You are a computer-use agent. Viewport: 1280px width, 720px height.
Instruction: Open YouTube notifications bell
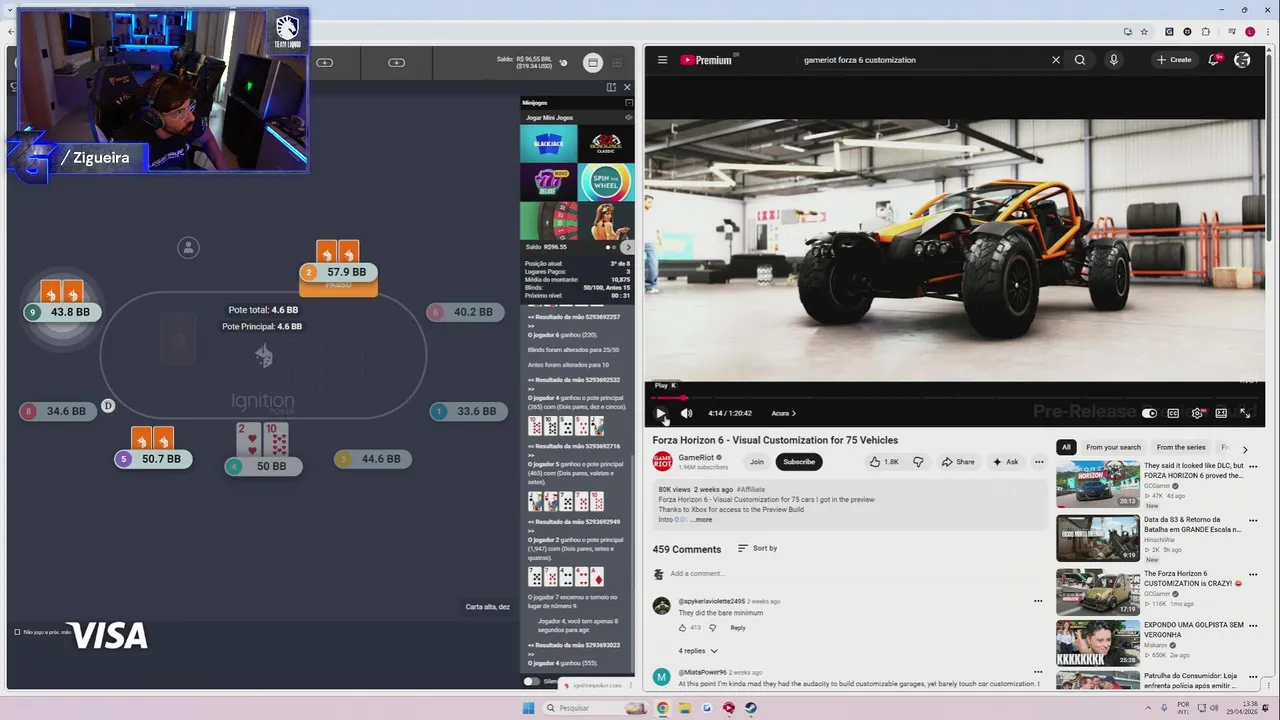coord(1214,60)
